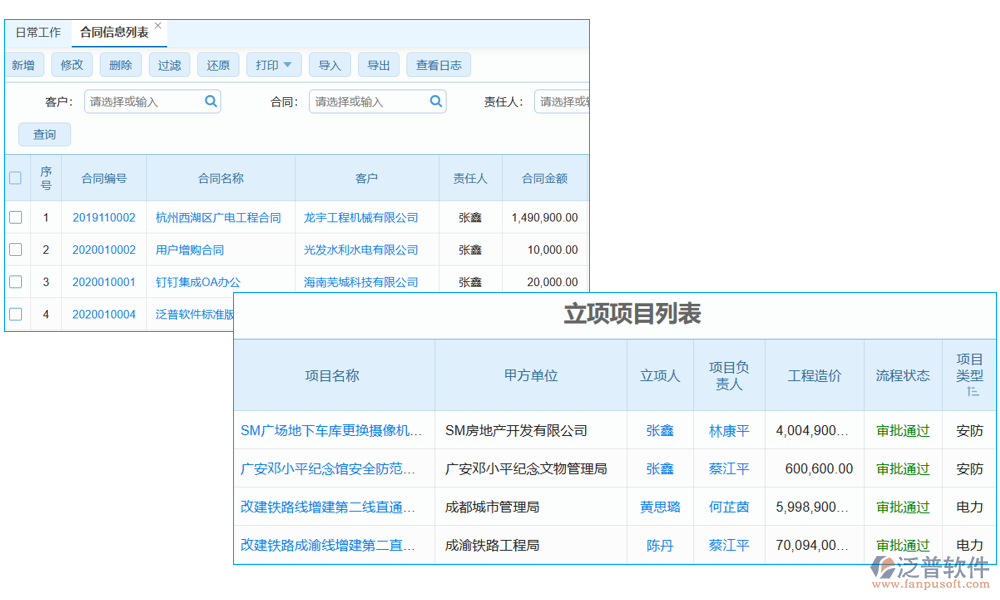
Task: Click the 审批通过 status link for SM广场 project
Action: point(903,430)
